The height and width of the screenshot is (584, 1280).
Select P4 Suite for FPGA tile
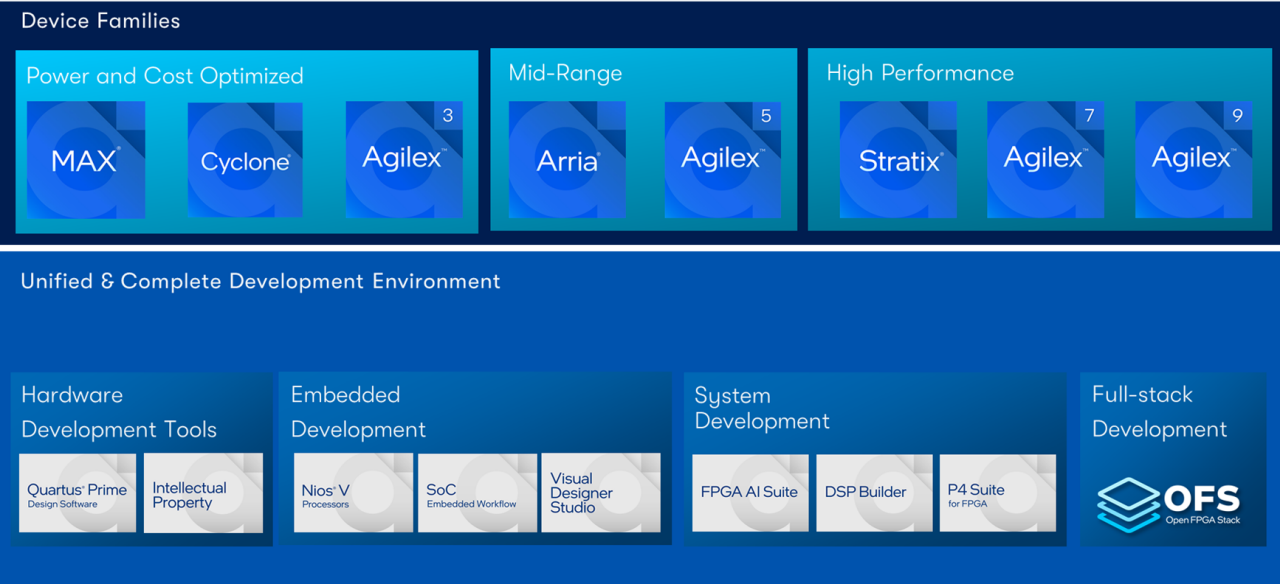coord(997,493)
